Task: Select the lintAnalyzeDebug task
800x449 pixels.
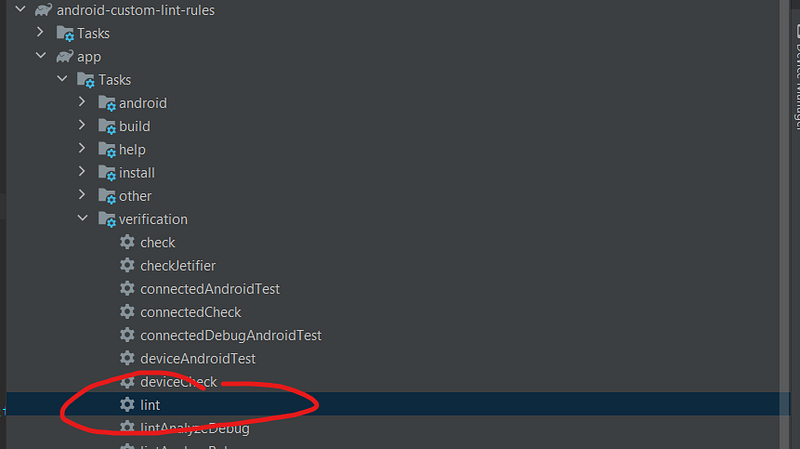Action: pyautogui.click(x=194, y=429)
